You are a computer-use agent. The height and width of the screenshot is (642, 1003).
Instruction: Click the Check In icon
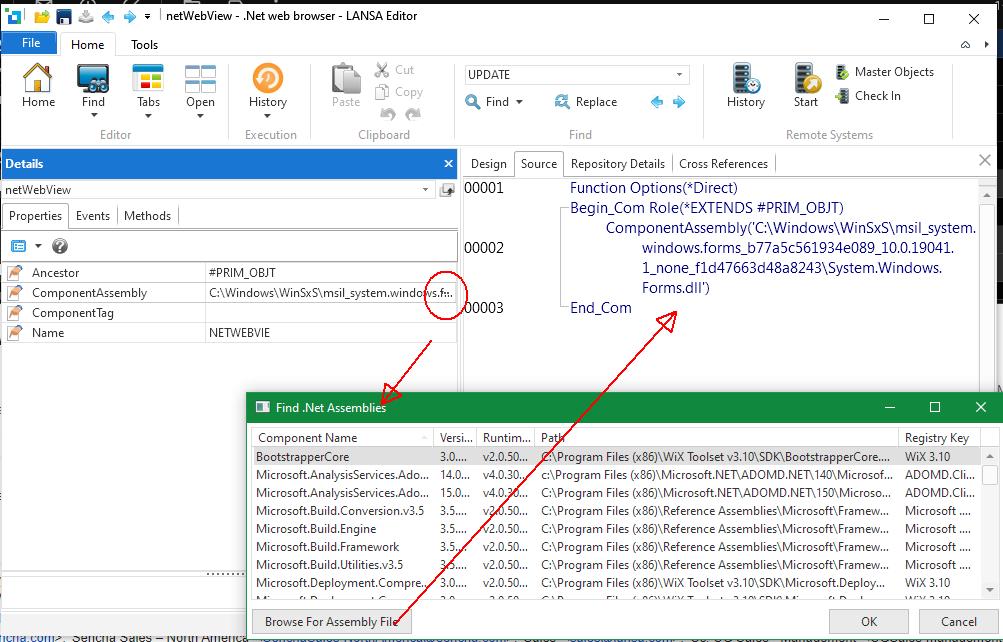(843, 96)
